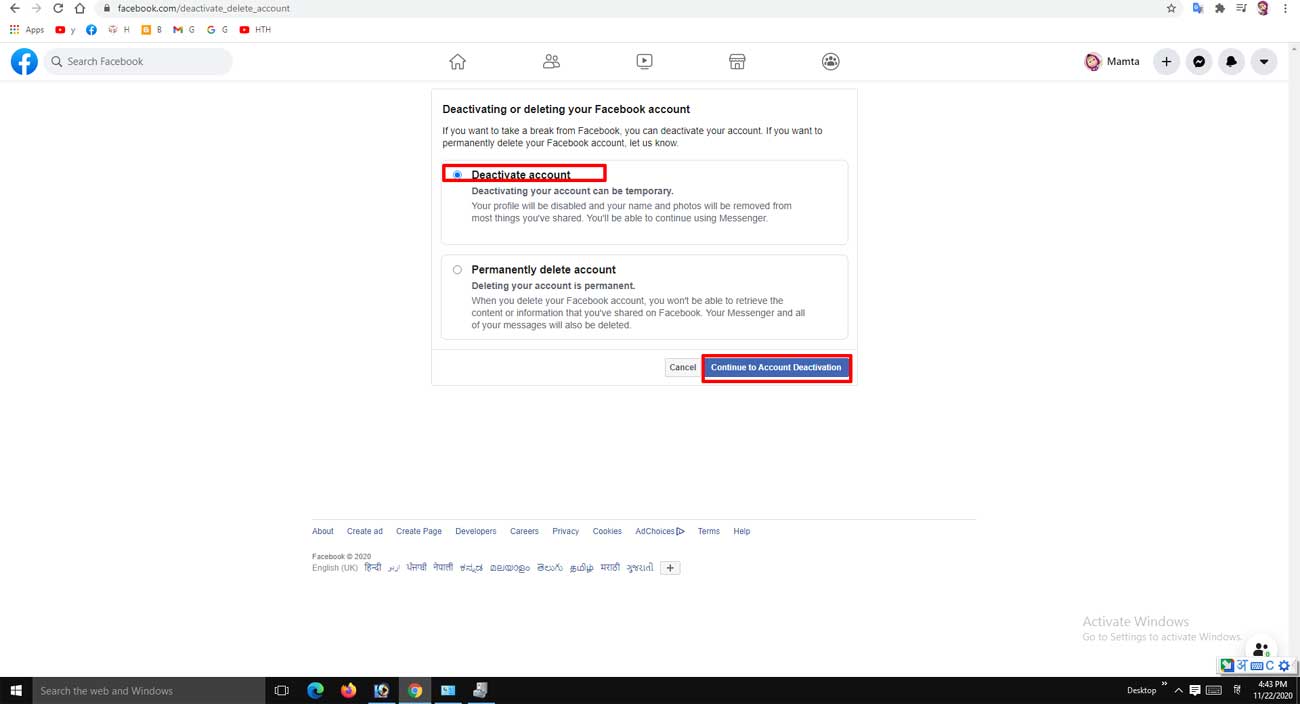Open Task View taskbar icon

pyautogui.click(x=281, y=690)
